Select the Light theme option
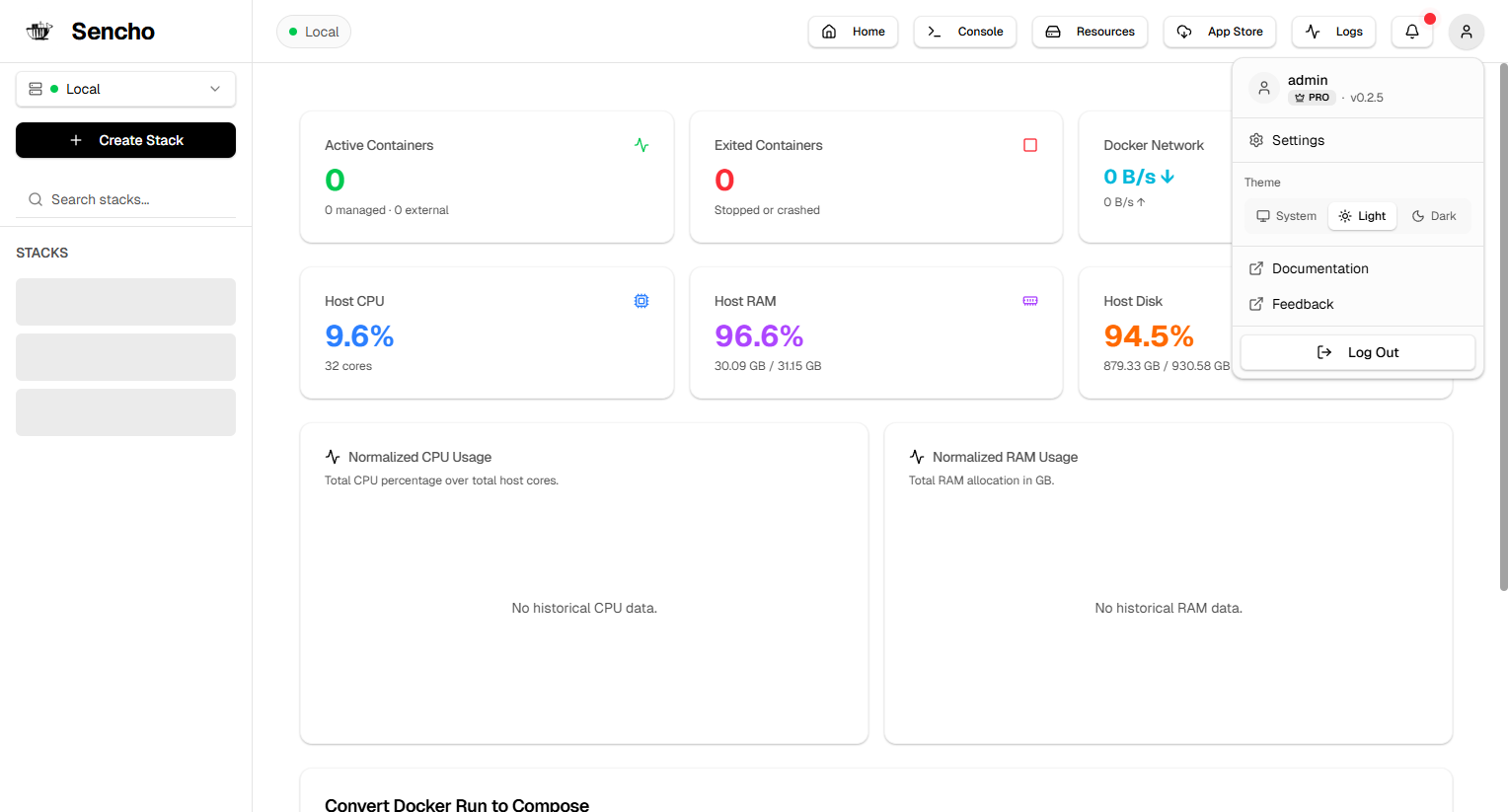1508x812 pixels. pos(1362,216)
